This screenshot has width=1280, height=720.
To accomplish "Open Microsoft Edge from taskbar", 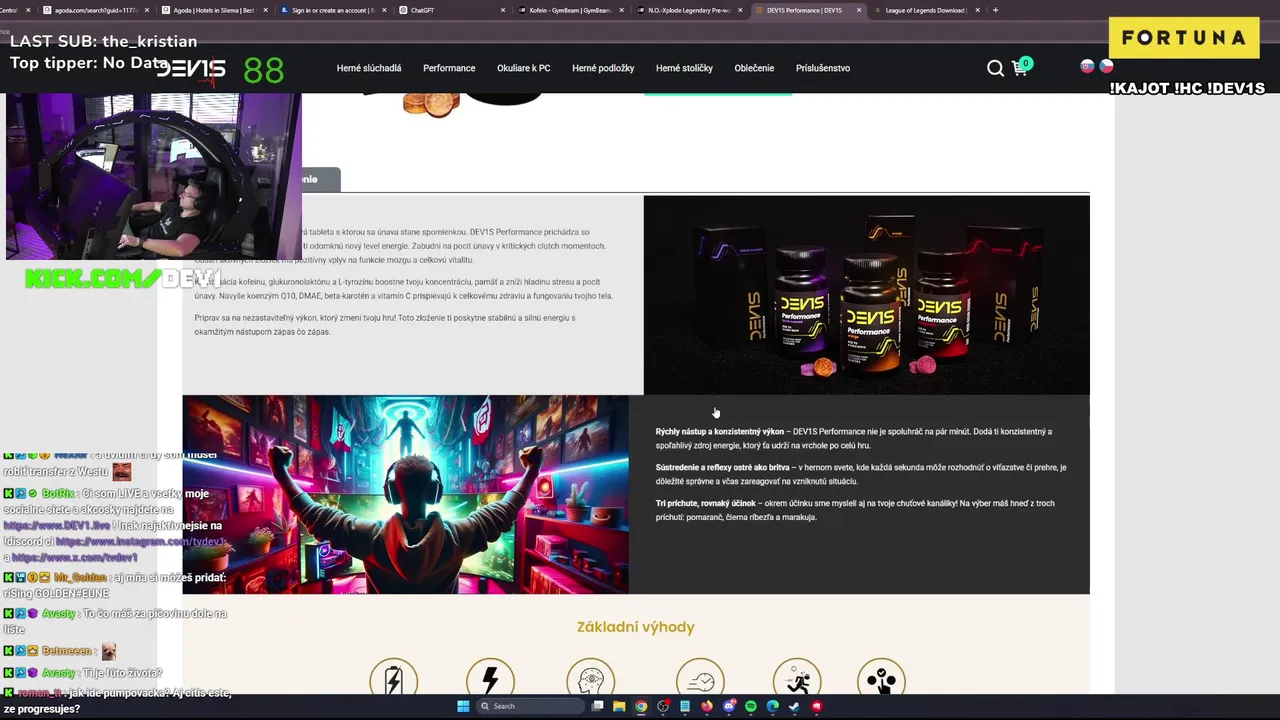I will pos(773,706).
